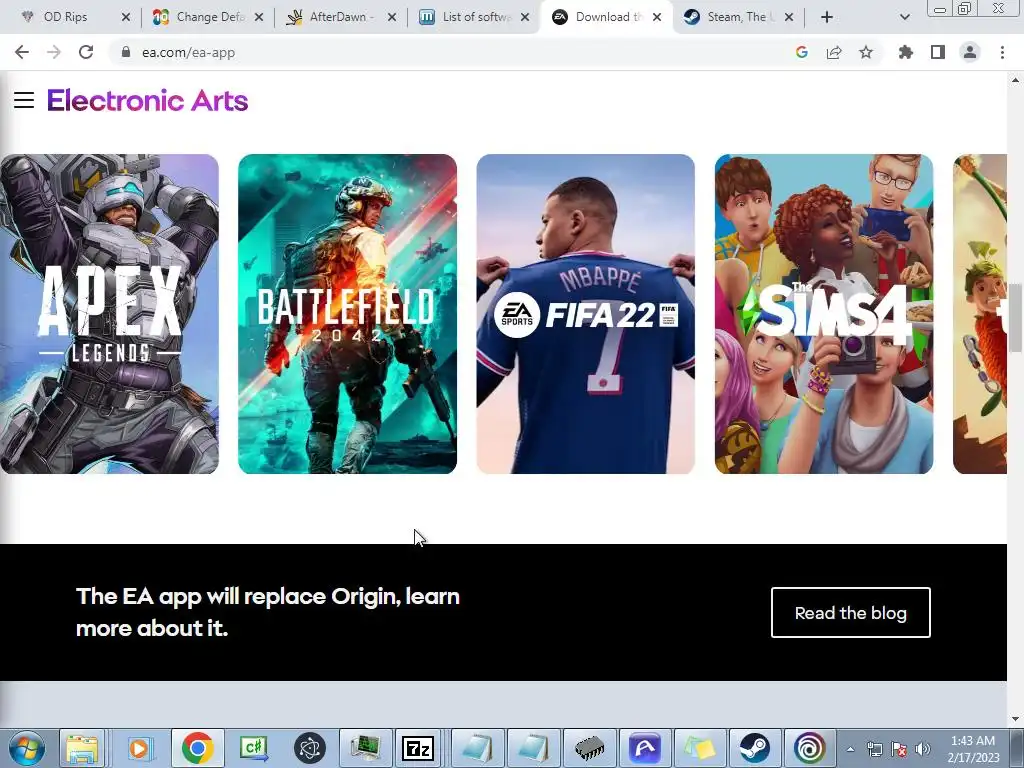Open the C# application in taskbar
This screenshot has height=768, width=1024.
coord(253,748)
